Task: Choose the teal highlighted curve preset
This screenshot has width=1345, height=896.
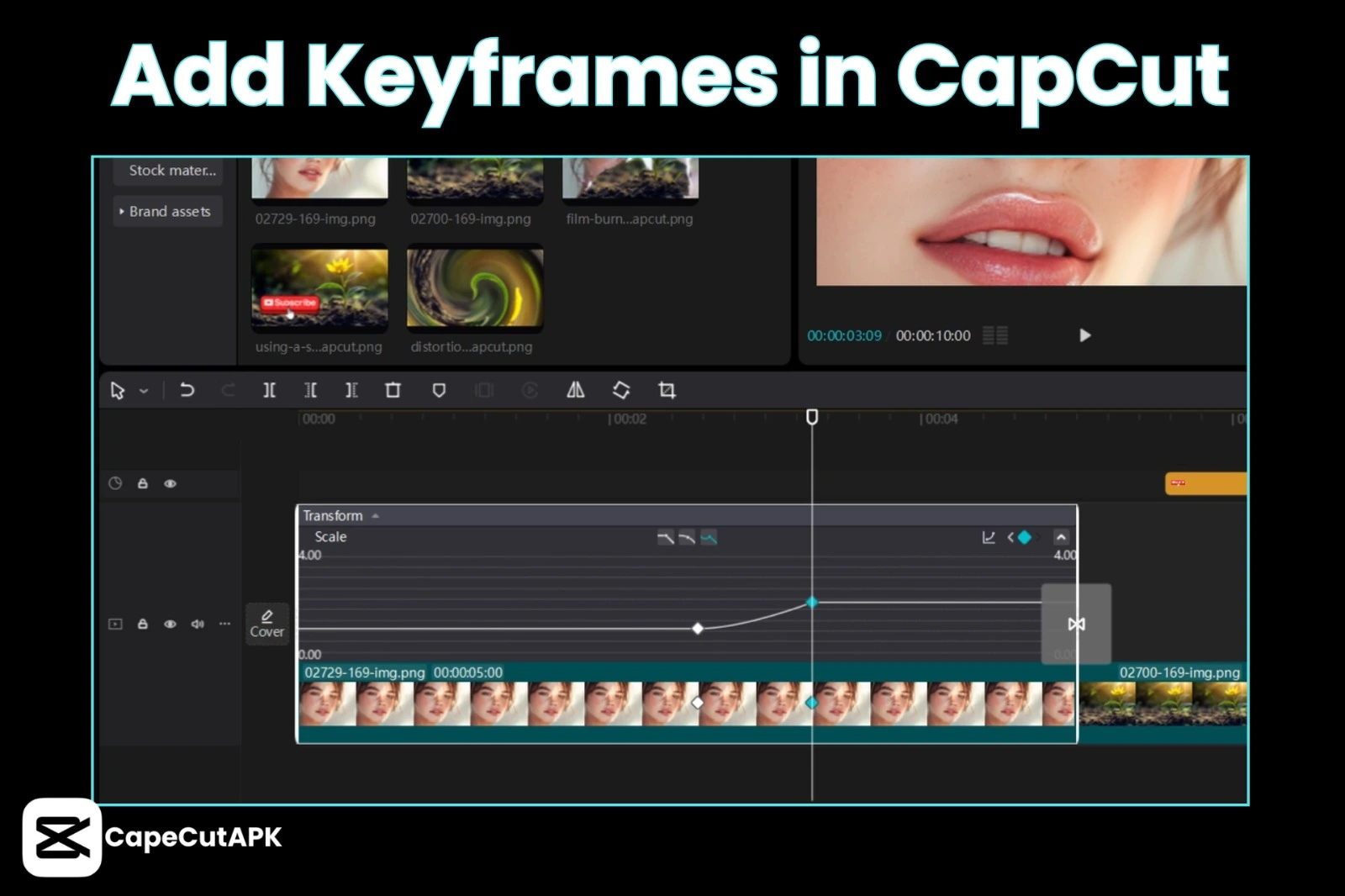Action: click(x=709, y=538)
